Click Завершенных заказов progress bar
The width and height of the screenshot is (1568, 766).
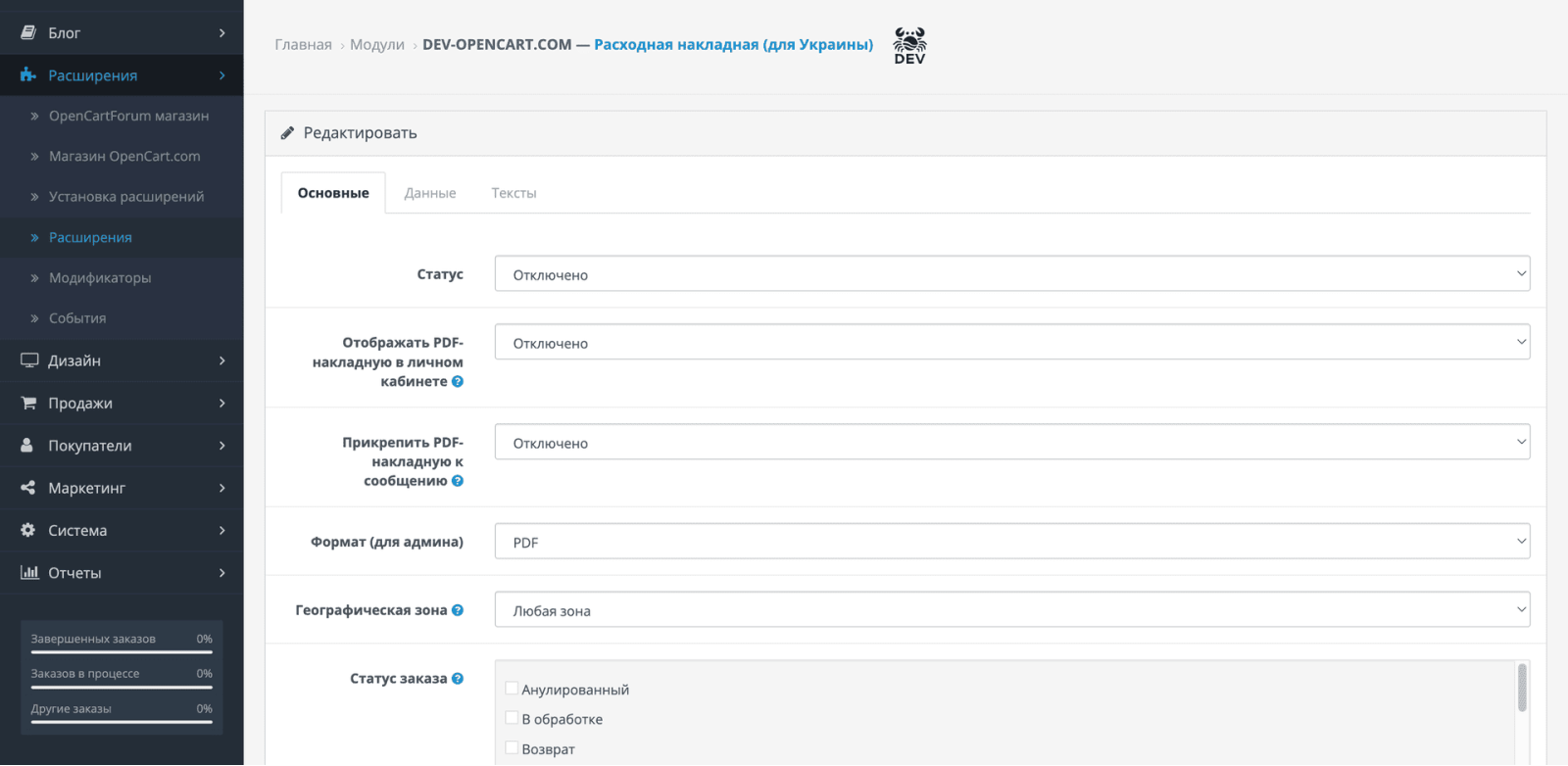[x=122, y=651]
